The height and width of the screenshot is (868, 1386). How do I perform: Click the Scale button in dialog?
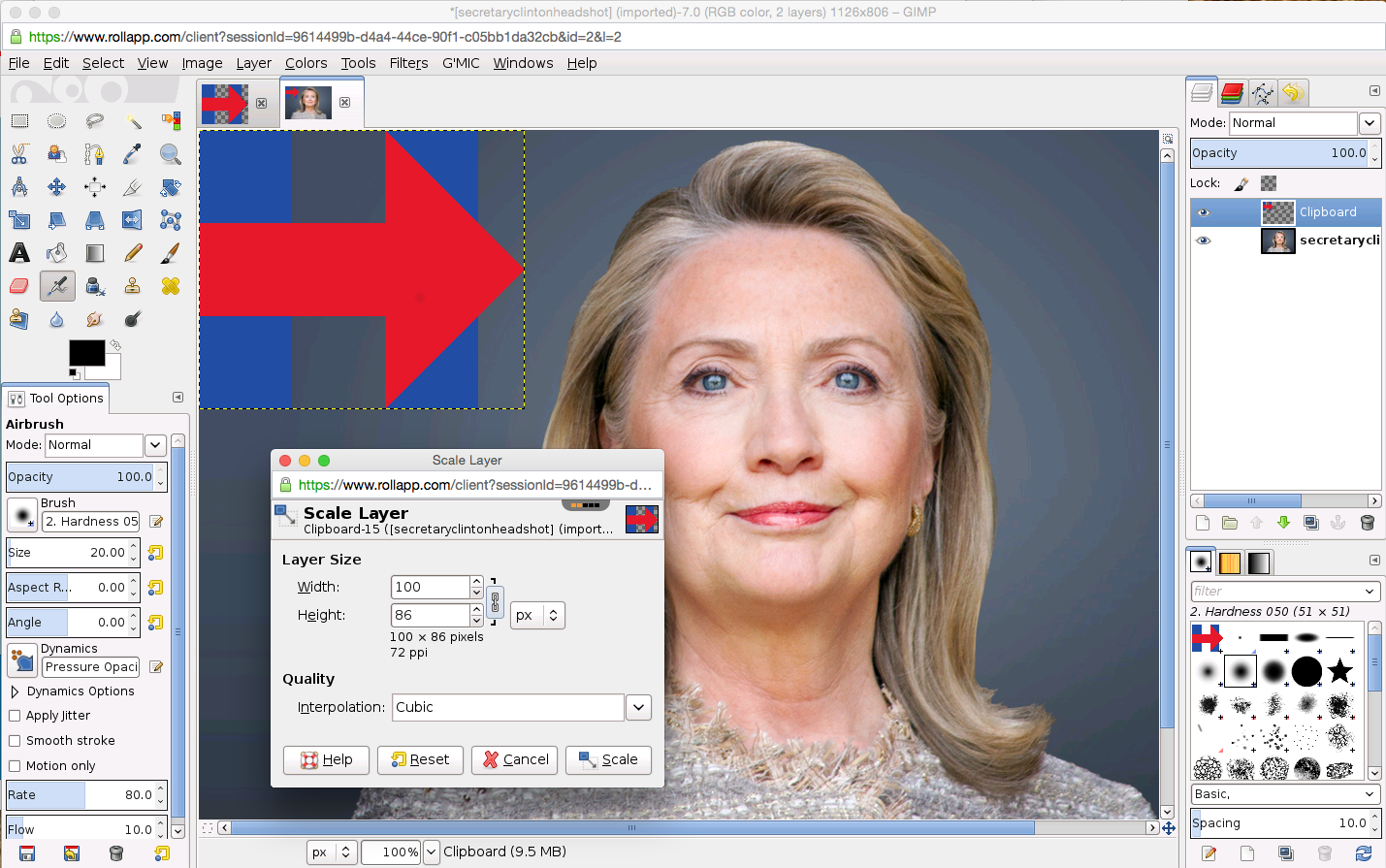pos(608,759)
